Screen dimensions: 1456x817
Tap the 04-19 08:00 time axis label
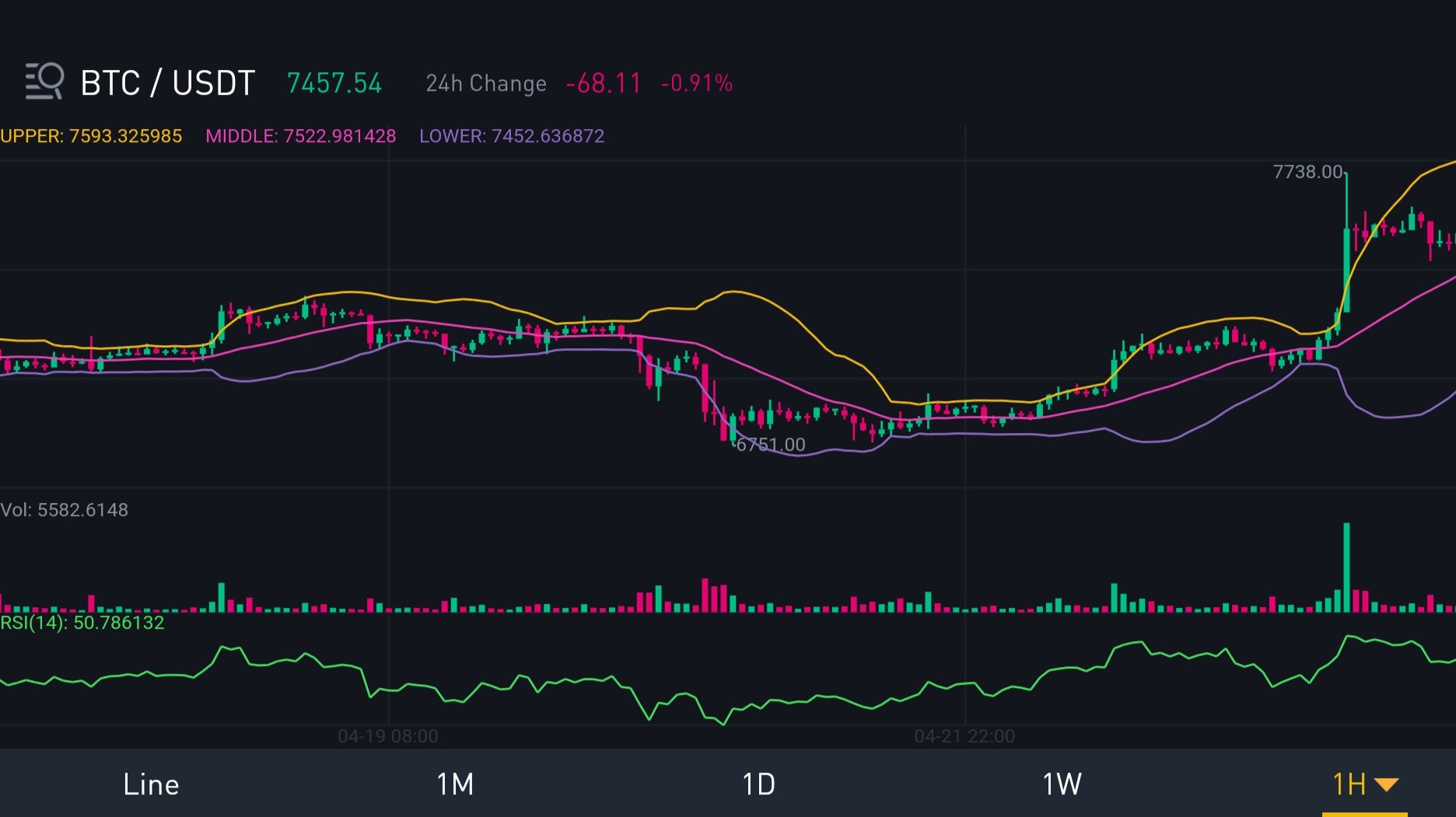(388, 736)
